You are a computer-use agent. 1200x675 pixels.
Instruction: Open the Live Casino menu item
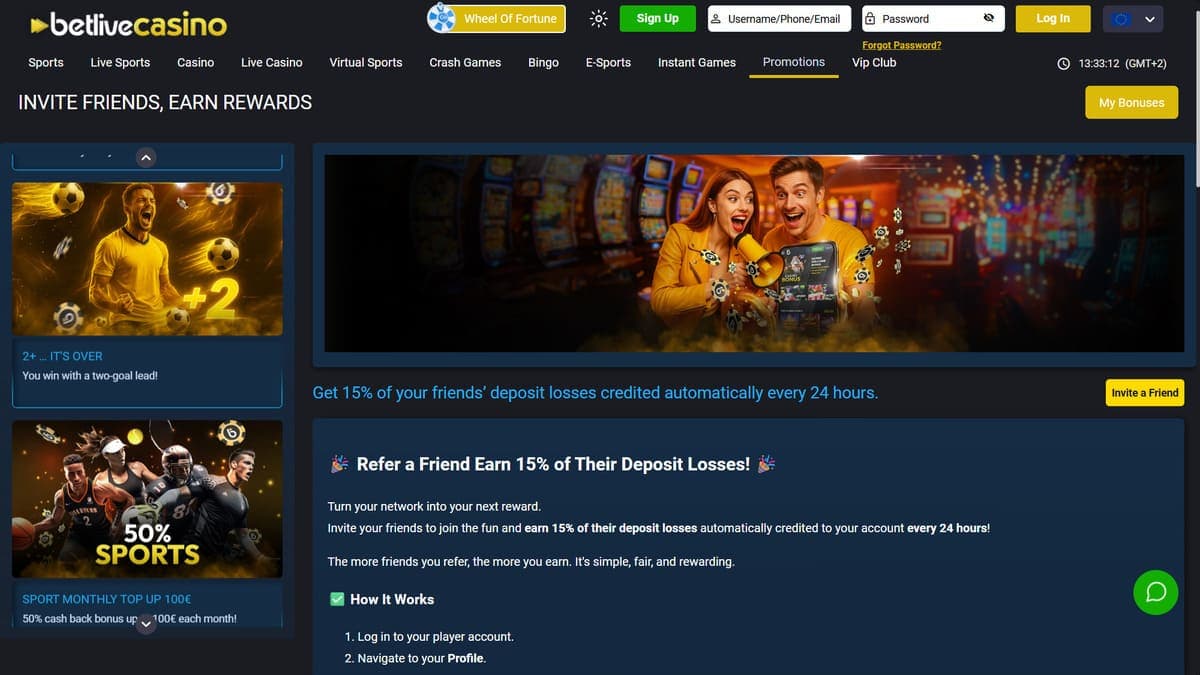272,62
